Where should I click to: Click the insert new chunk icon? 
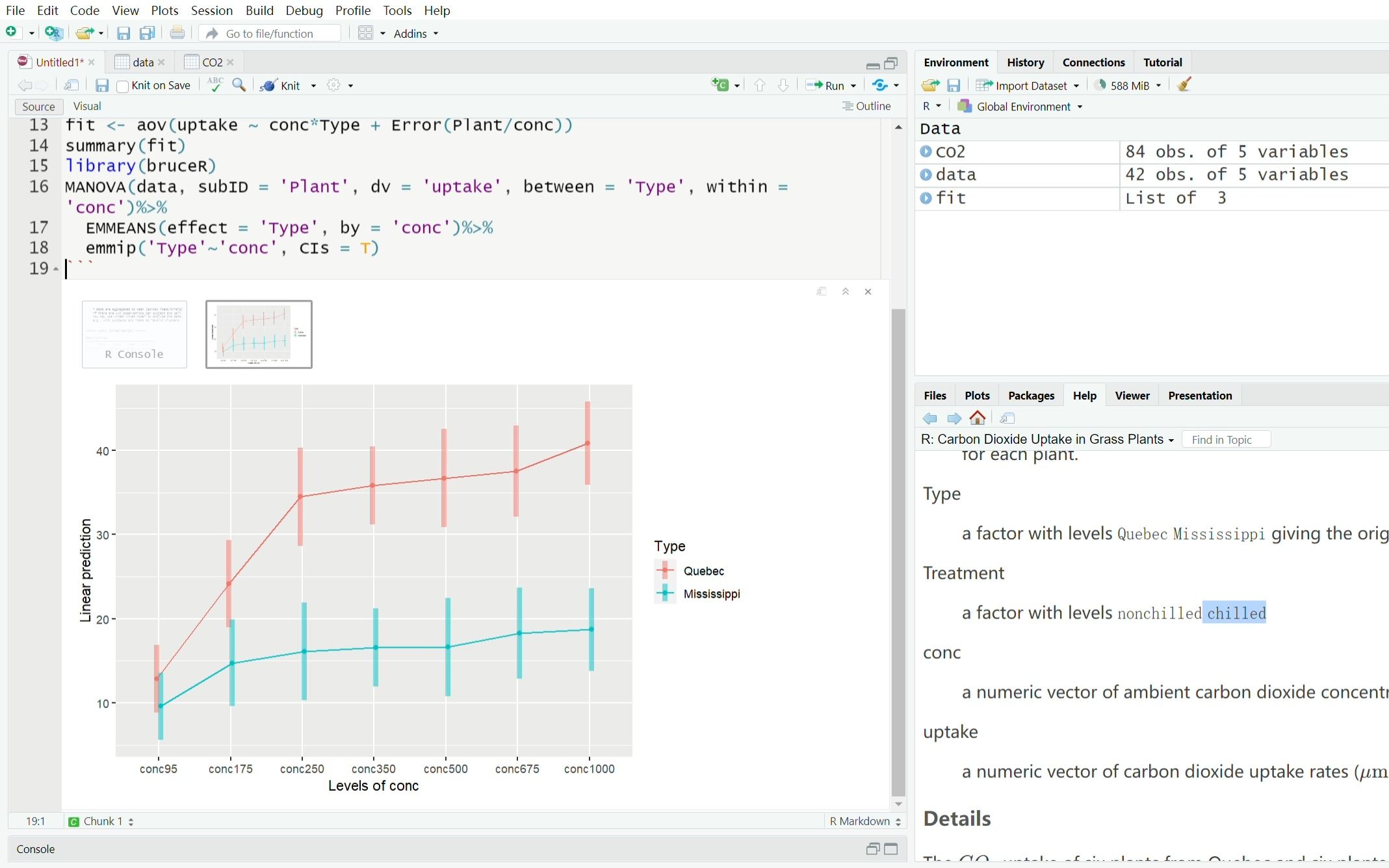720,85
